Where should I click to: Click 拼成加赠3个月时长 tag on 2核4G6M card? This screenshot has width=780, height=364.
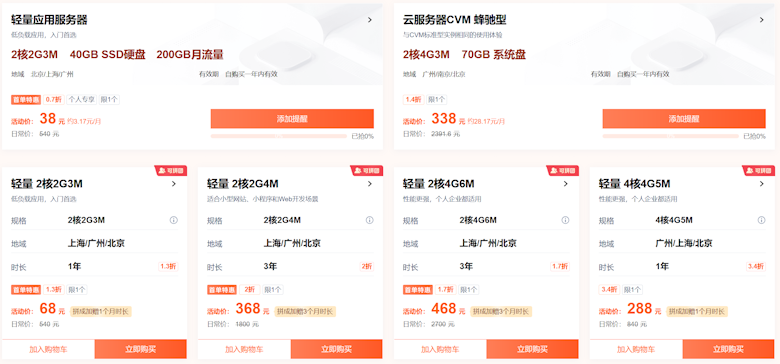(x=501, y=312)
